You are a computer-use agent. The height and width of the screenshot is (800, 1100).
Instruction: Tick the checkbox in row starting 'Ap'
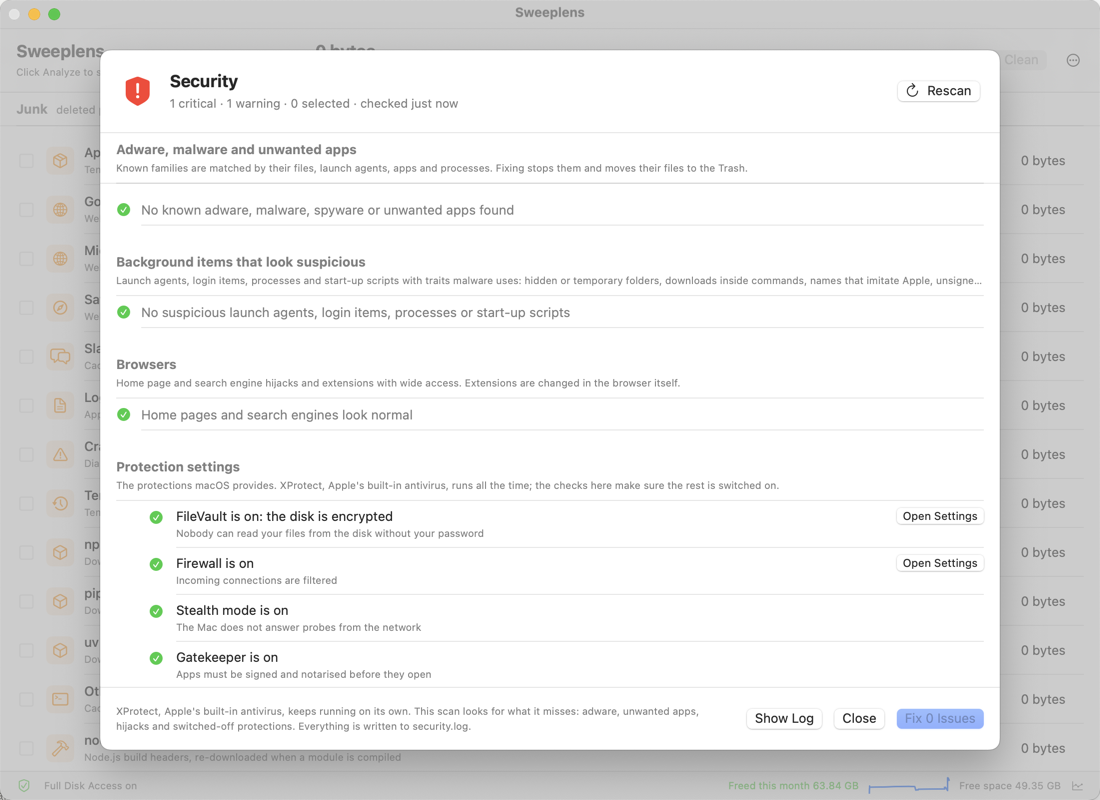tap(27, 161)
